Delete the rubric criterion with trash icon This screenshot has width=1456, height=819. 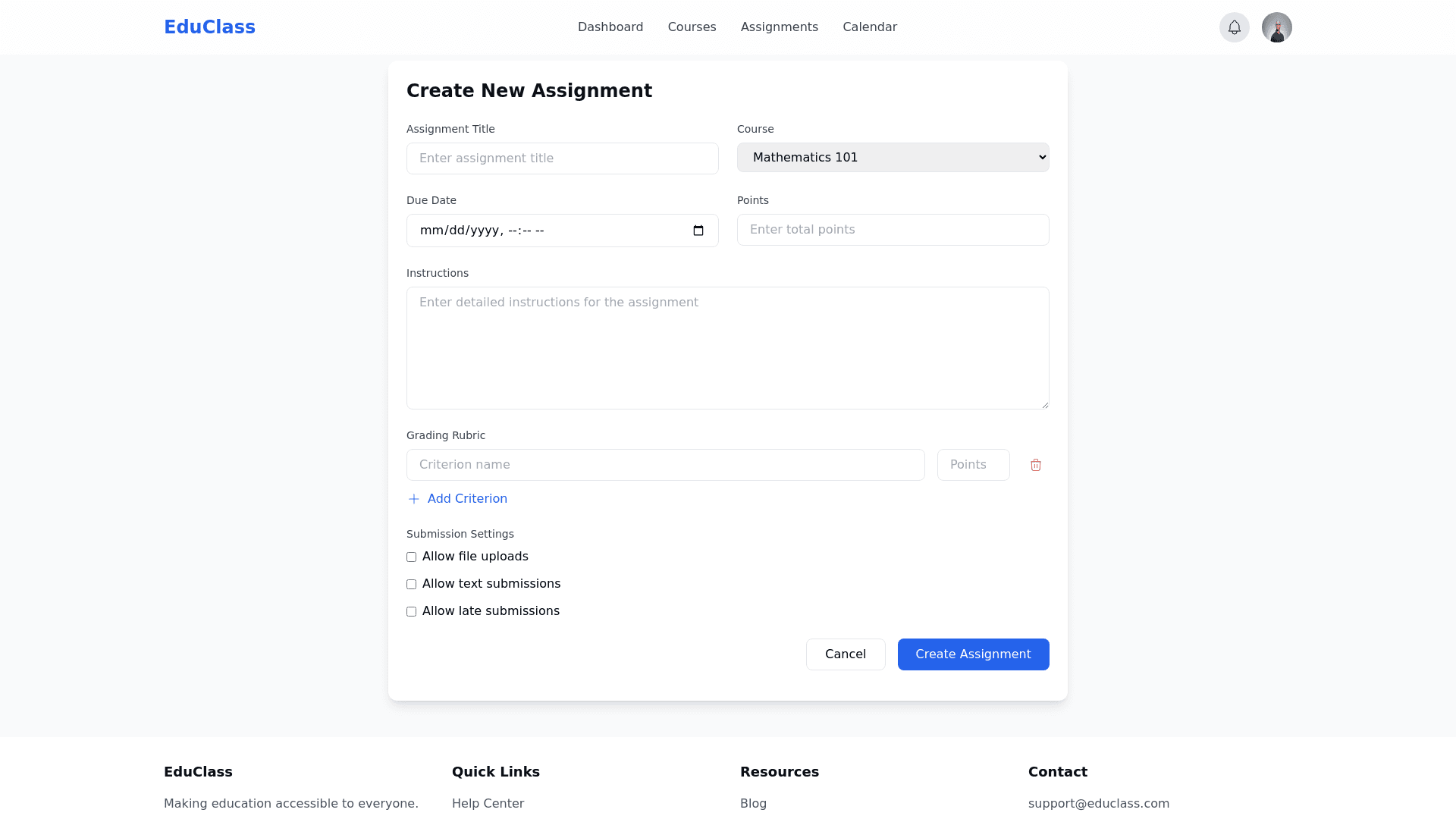click(x=1035, y=465)
